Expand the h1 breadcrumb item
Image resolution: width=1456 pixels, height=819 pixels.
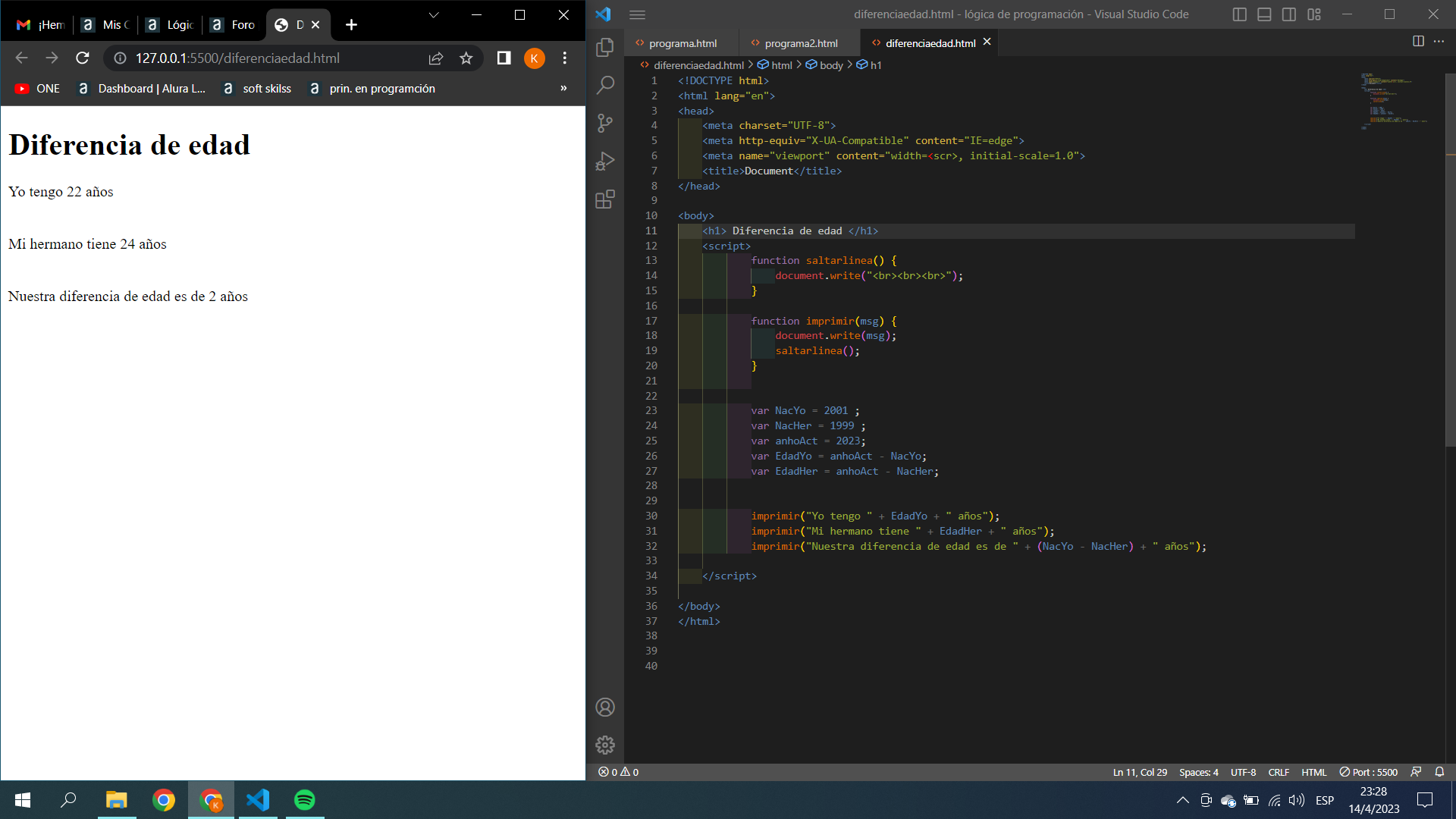[x=875, y=65]
